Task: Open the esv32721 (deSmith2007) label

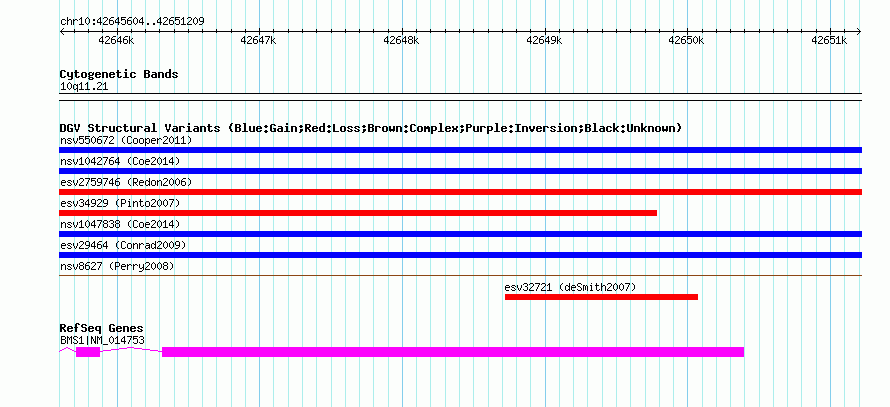Action: pyautogui.click(x=570, y=287)
